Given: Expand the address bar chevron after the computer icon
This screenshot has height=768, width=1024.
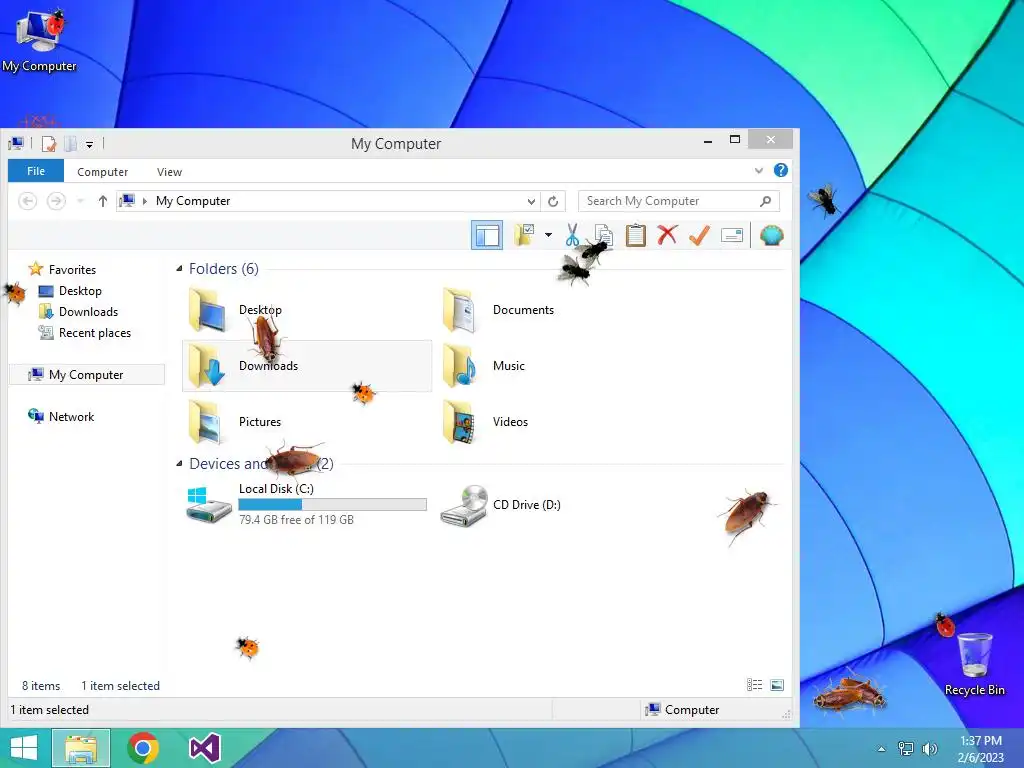Looking at the screenshot, I should 145,201.
